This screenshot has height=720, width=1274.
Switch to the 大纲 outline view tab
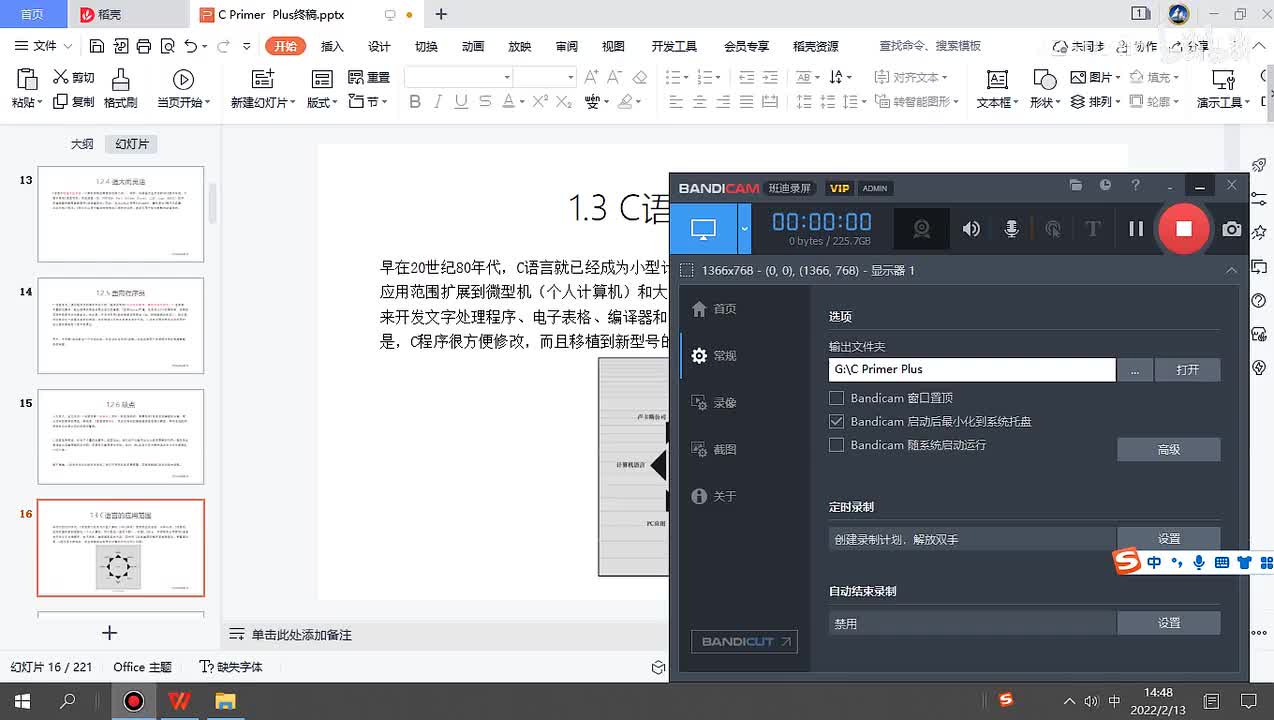tap(82, 144)
